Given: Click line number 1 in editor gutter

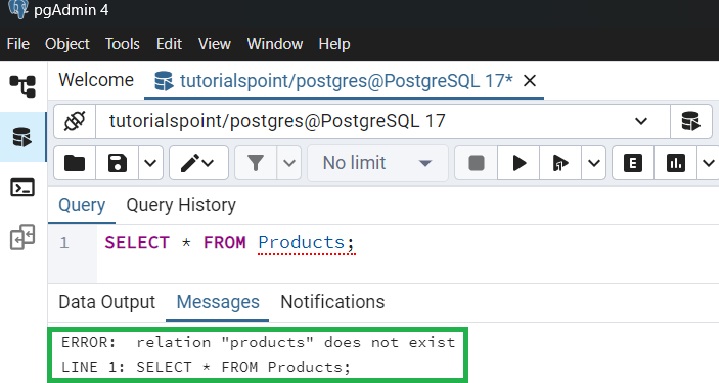Looking at the screenshot, I should click(64, 243).
